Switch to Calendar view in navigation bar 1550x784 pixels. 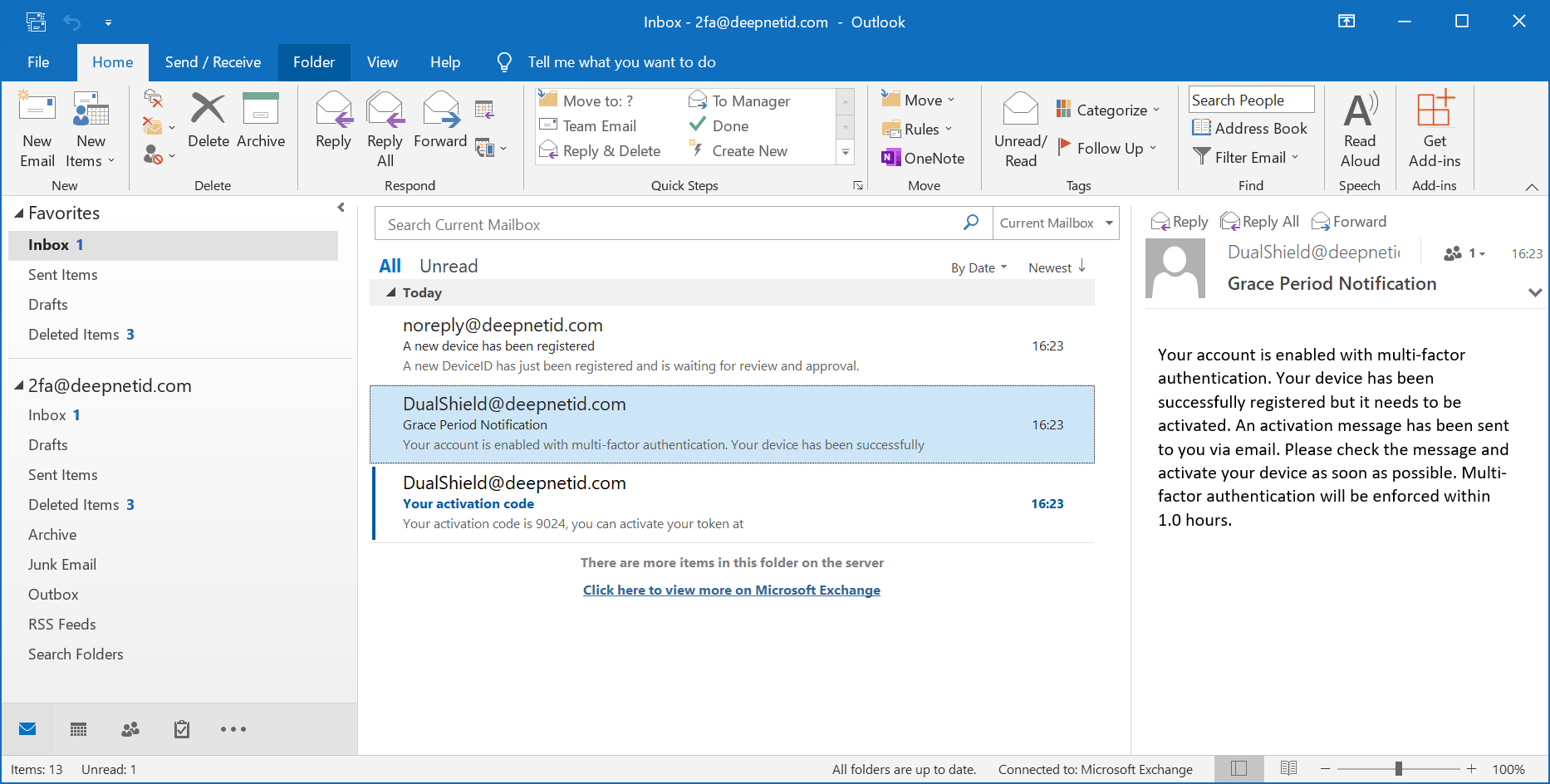79,729
